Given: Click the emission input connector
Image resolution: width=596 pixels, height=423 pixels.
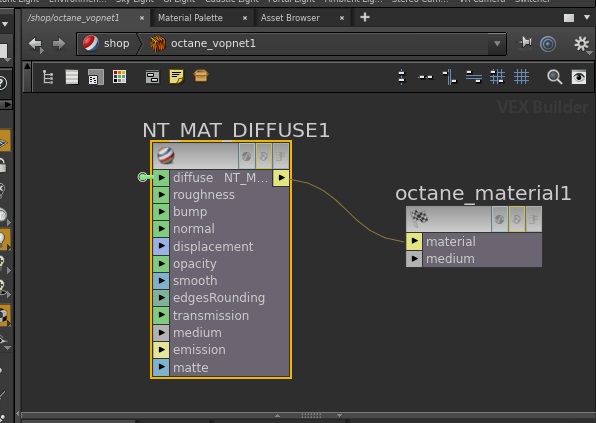Looking at the screenshot, I should [161, 350].
